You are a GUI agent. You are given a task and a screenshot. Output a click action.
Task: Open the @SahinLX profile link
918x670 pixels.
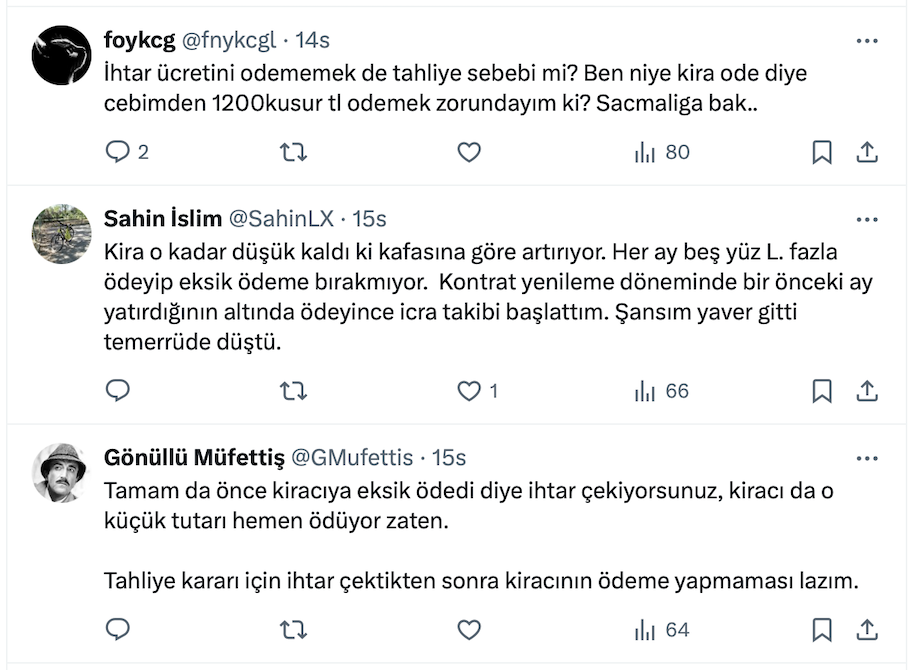click(x=282, y=218)
